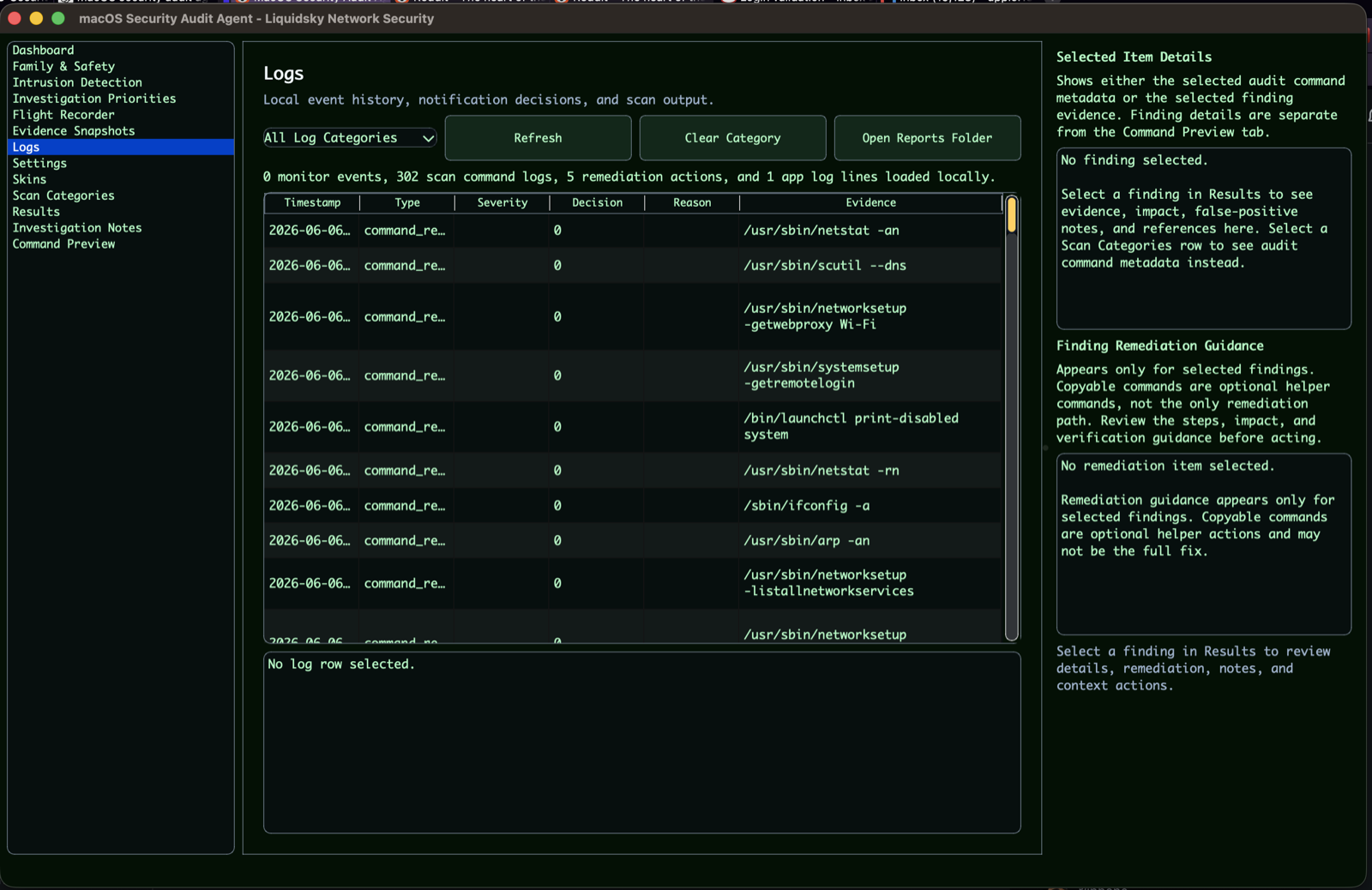Select the 'networksetup -listallnetworkservices' log row
This screenshot has width=1372, height=890.
[633, 583]
